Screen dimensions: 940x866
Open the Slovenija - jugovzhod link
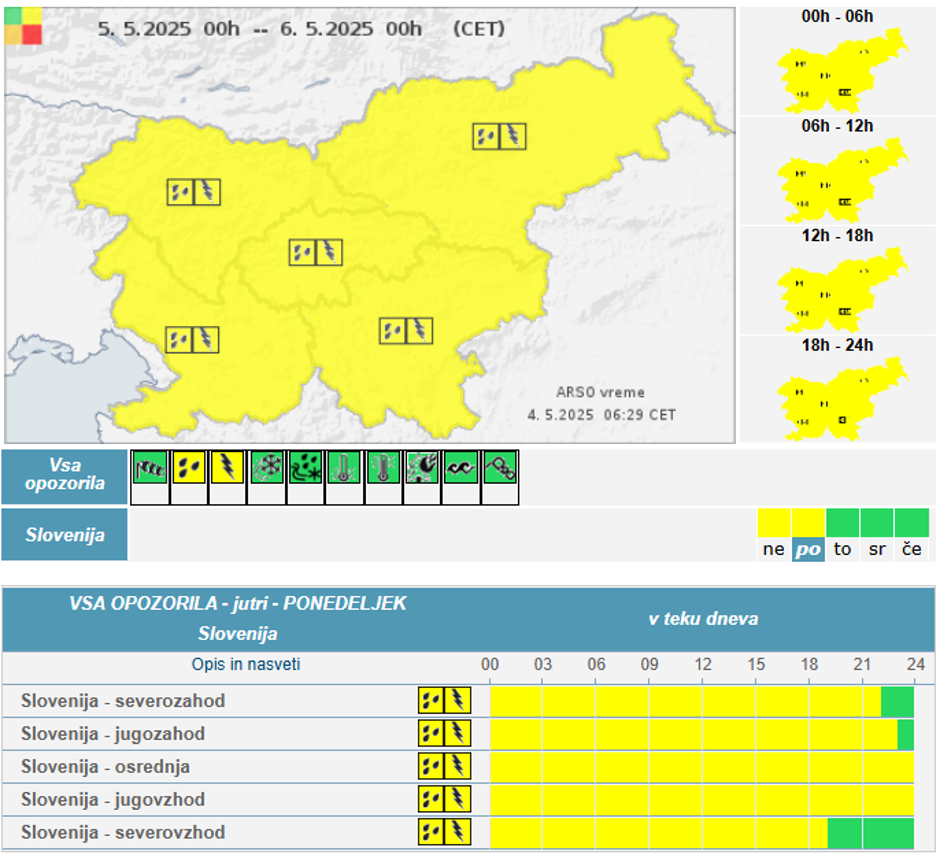[x=113, y=799]
